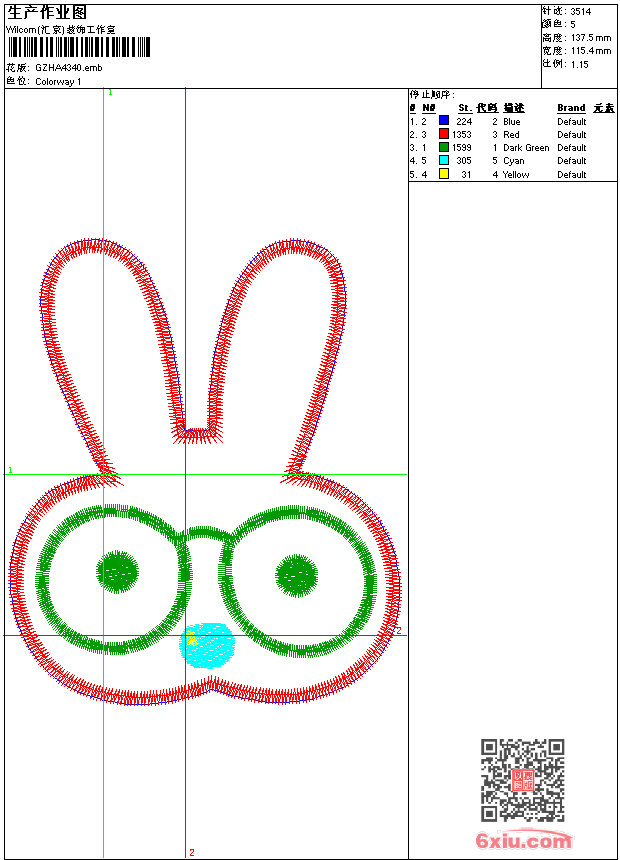The height and width of the screenshot is (860, 620).
Task: Click the 'Dark Green' description text
Action: 526,148
